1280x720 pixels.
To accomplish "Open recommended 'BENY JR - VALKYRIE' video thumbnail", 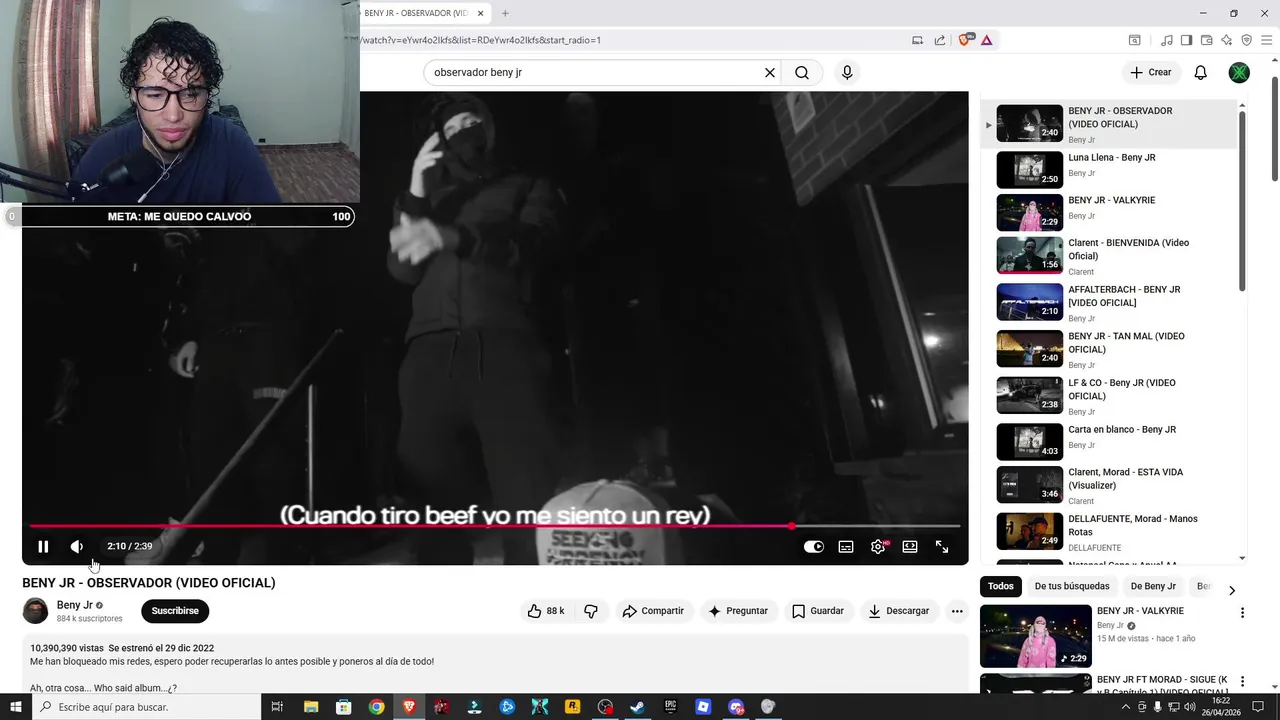I will [1035, 636].
